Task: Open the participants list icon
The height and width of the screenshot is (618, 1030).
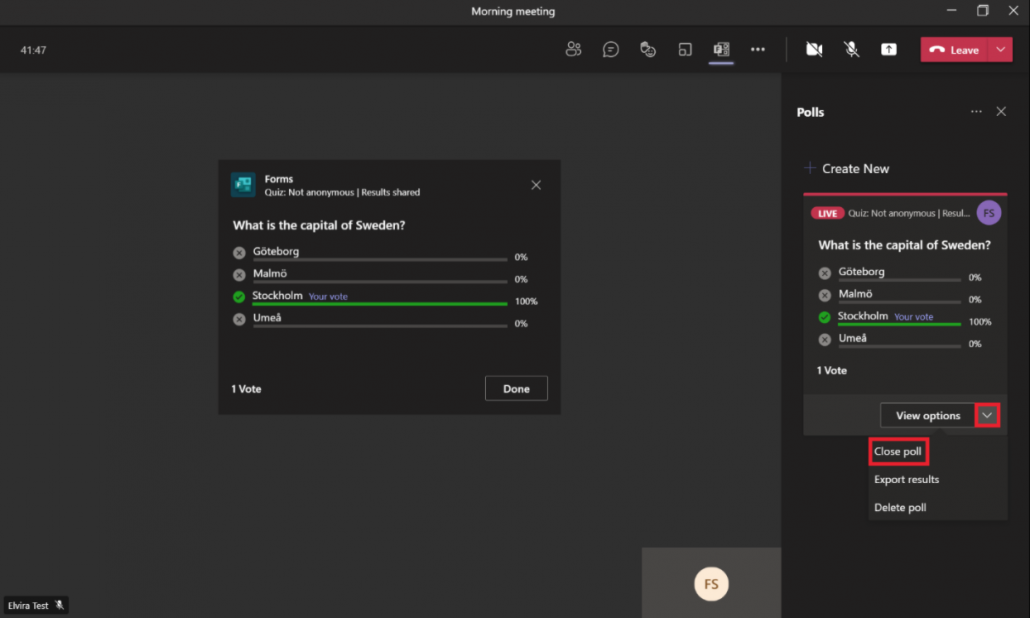Action: click(x=573, y=49)
